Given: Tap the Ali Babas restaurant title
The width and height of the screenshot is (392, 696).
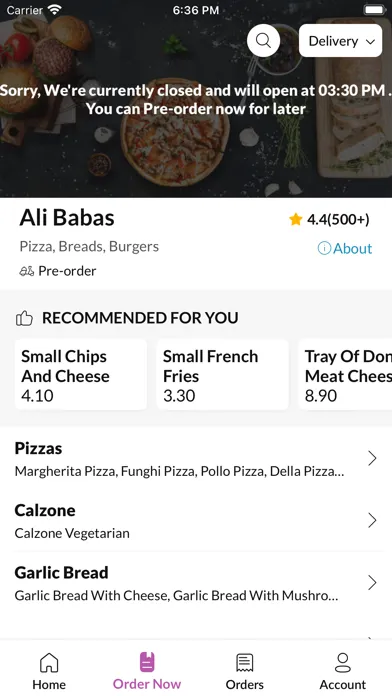Looking at the screenshot, I should pyautogui.click(x=67, y=218).
